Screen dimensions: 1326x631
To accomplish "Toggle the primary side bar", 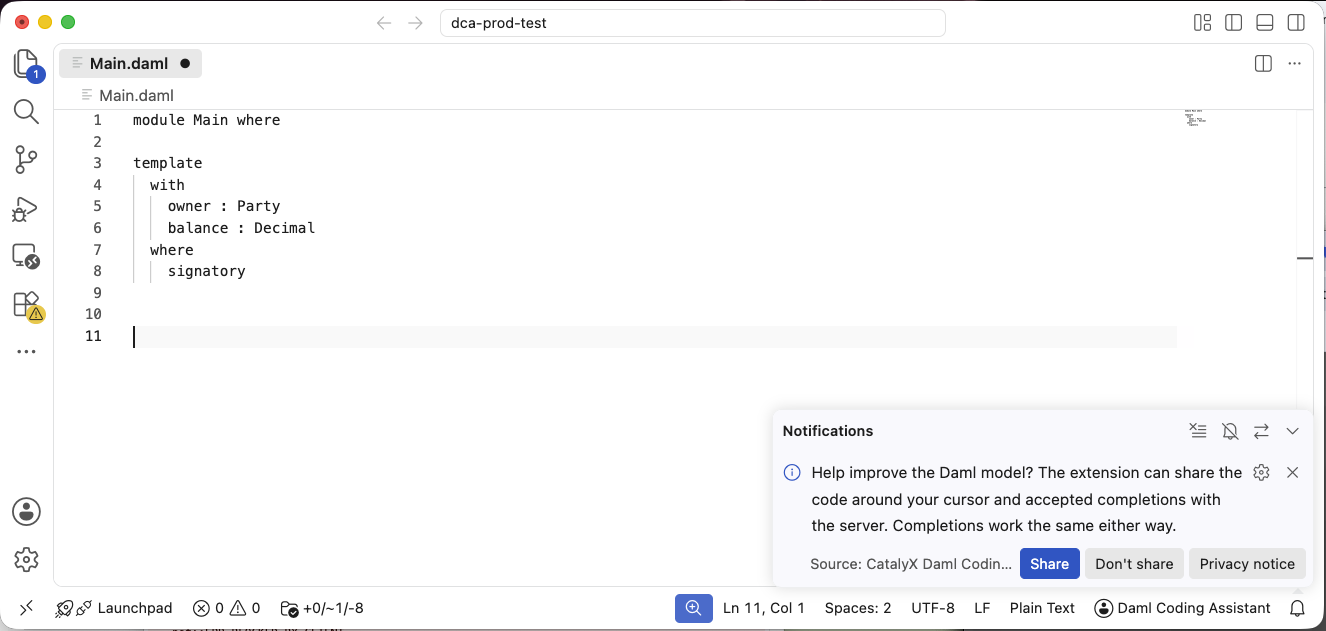I will pos(1234,23).
